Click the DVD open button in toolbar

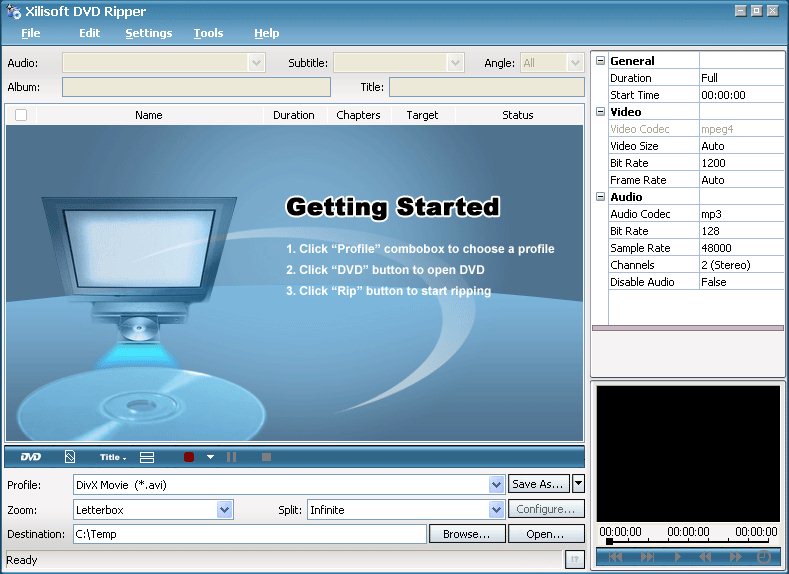tap(31, 457)
